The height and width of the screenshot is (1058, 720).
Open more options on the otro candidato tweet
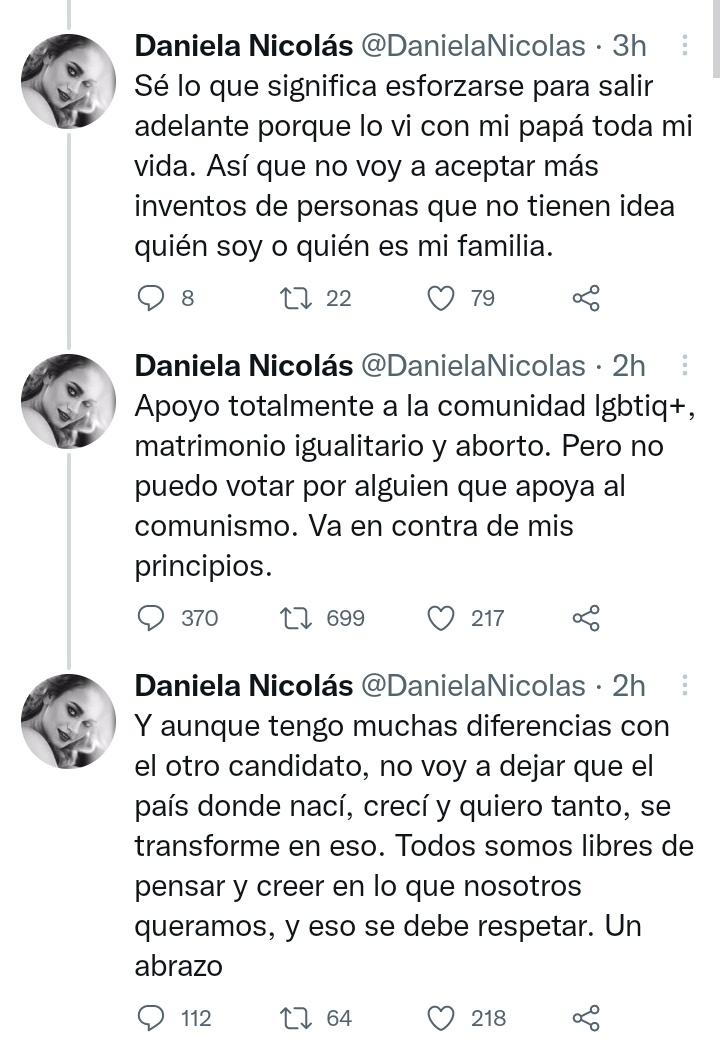pos(685,685)
